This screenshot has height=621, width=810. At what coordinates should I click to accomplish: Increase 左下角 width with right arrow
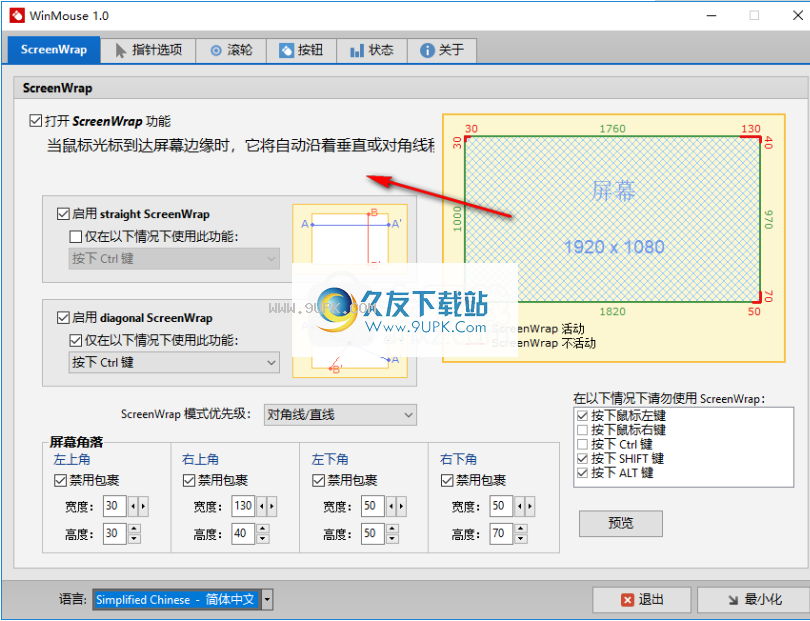click(401, 506)
